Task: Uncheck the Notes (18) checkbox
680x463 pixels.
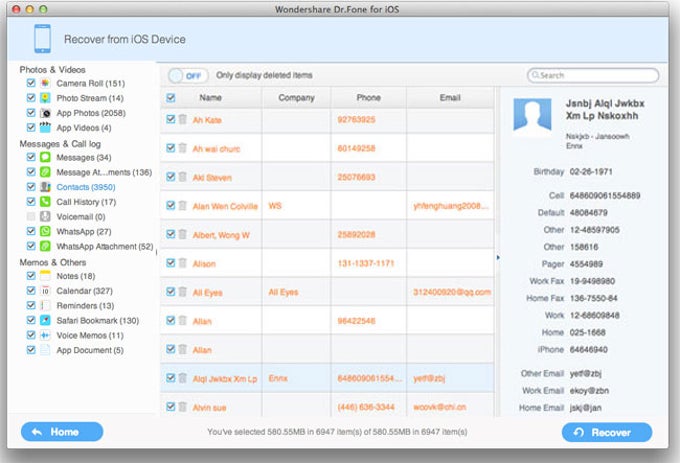Action: (31, 275)
